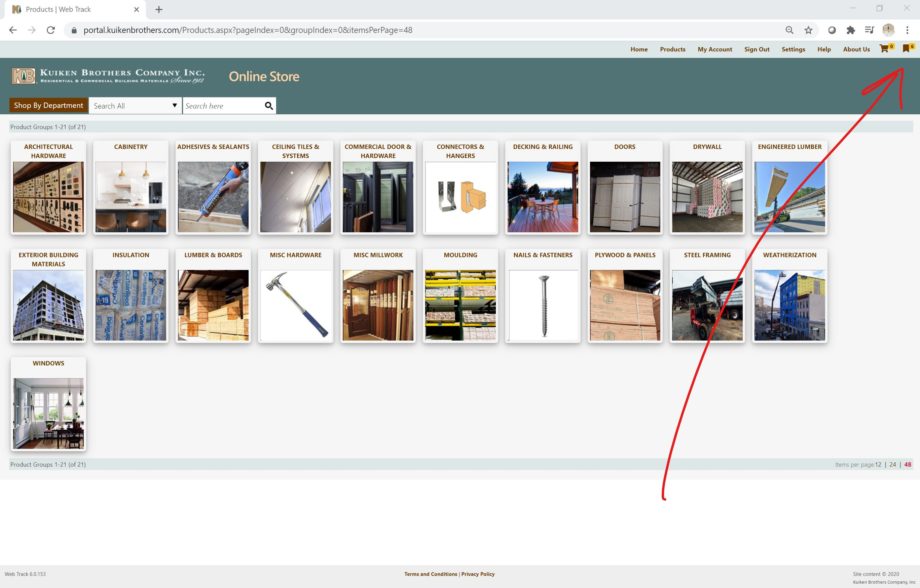Image resolution: width=920 pixels, height=588 pixels.
Task: Open the Weatherization category
Action: tap(790, 296)
